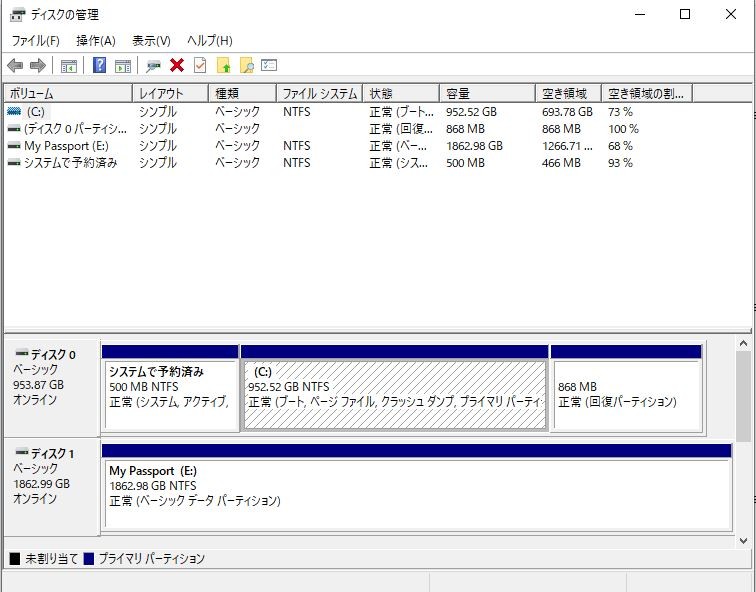
Task: Open Help via question mark icon
Action: [99, 65]
